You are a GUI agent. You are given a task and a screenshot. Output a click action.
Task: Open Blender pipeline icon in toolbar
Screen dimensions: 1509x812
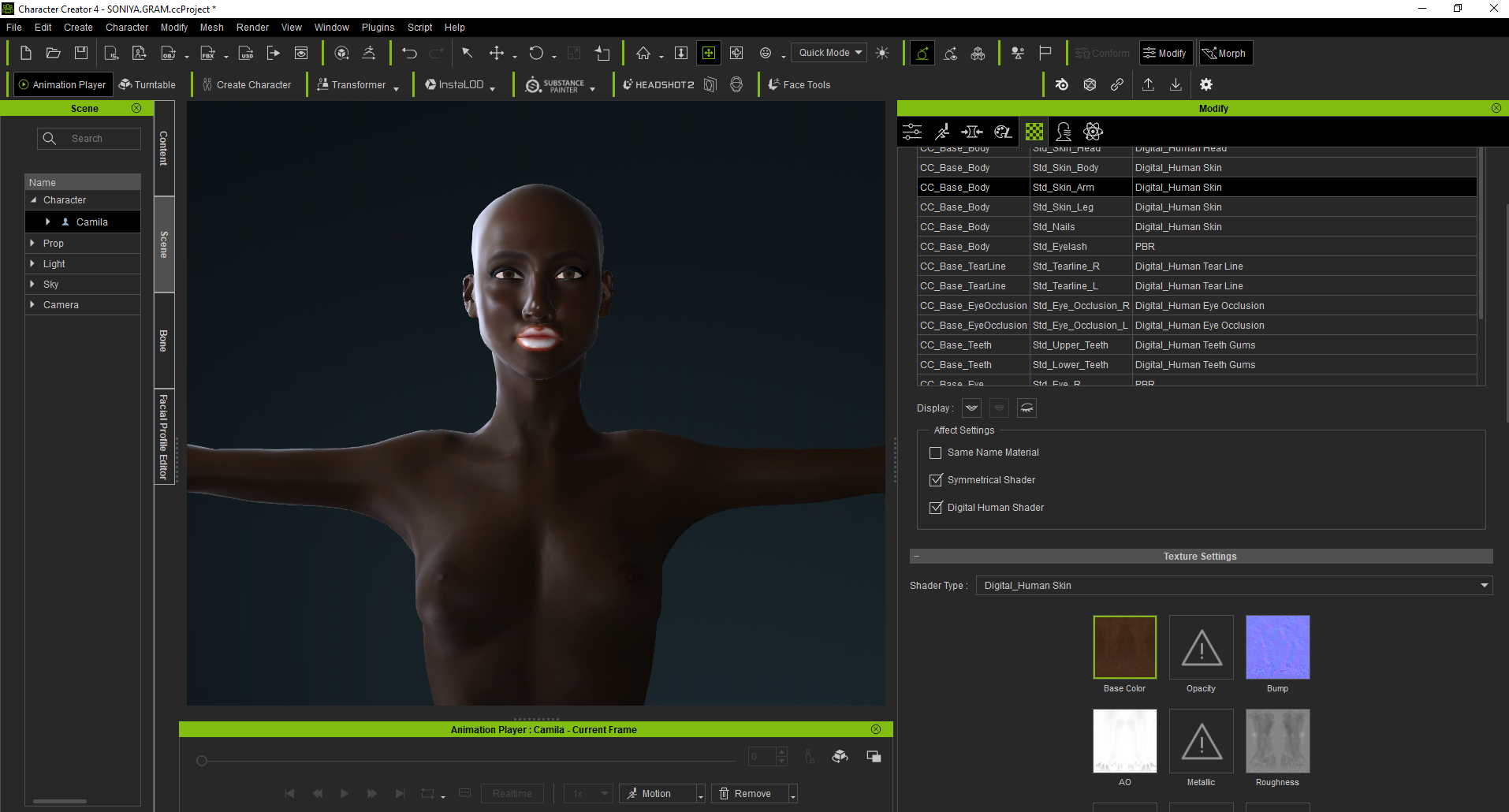click(x=1062, y=84)
